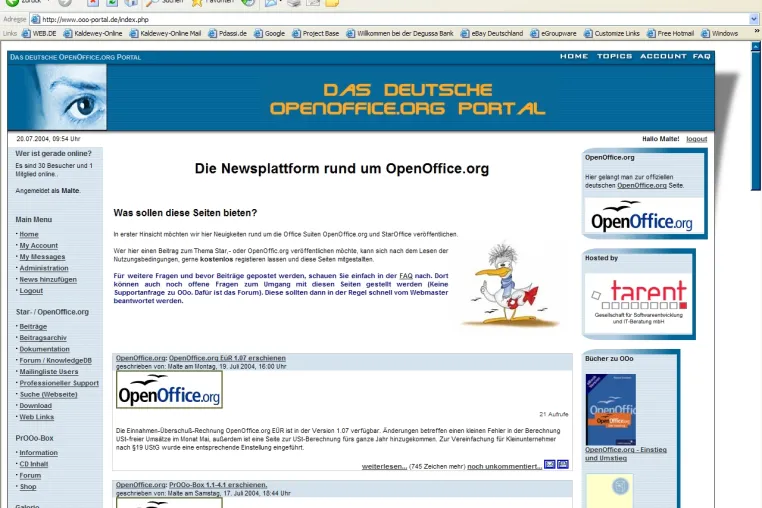Open 'OpenOffice.org - Einstieg und Umstieg' book link

[625, 454]
